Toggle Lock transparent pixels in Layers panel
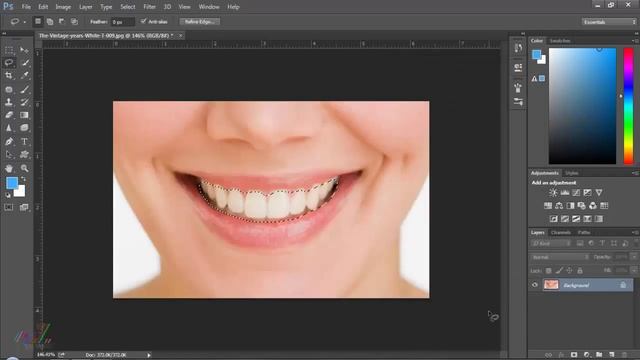Viewport: 640px width, 360px height. click(549, 271)
